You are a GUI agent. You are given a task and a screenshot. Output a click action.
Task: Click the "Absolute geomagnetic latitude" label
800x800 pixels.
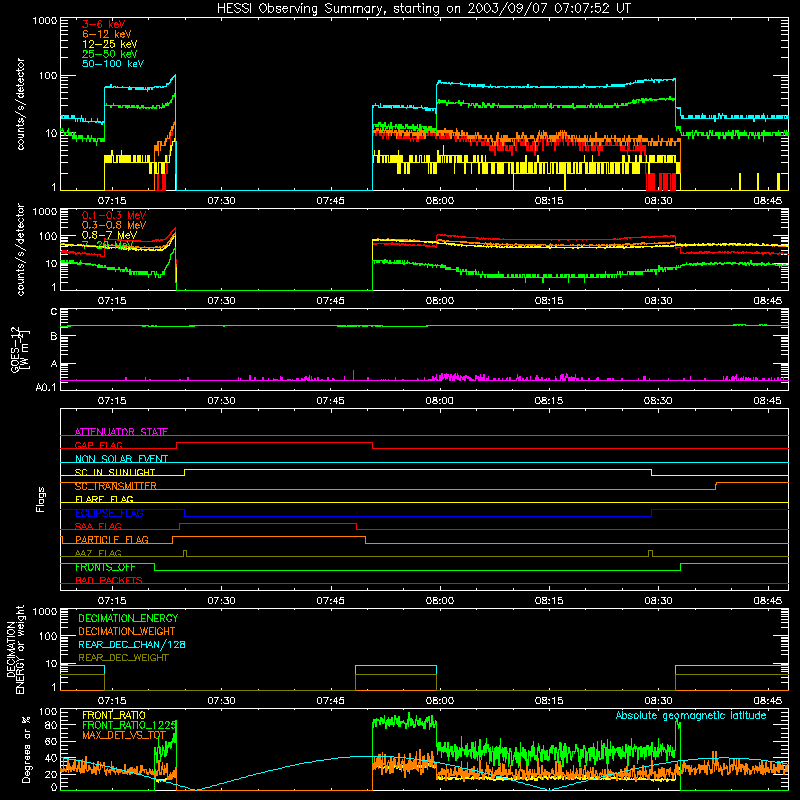[691, 715]
